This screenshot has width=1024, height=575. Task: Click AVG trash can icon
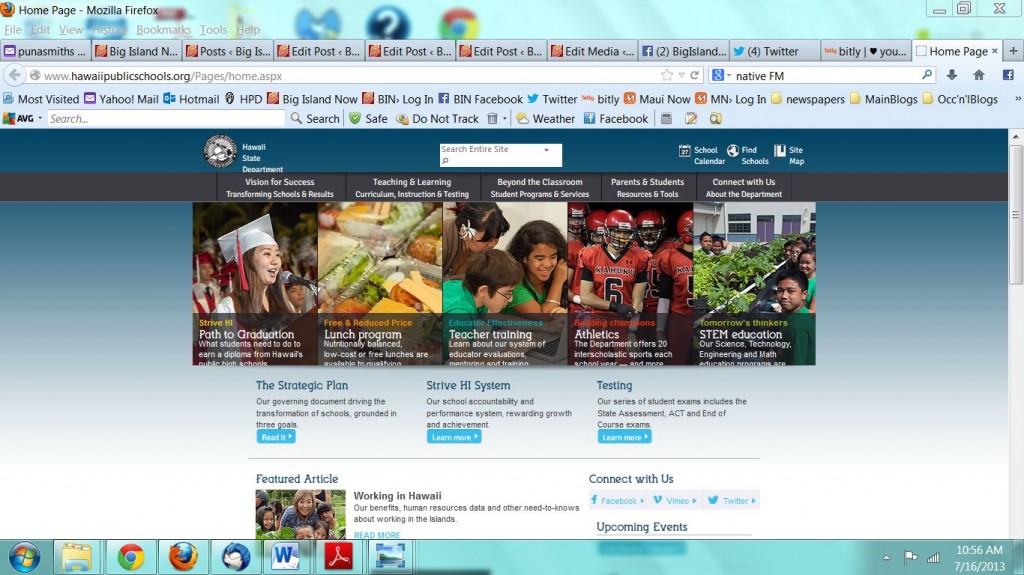(492, 118)
